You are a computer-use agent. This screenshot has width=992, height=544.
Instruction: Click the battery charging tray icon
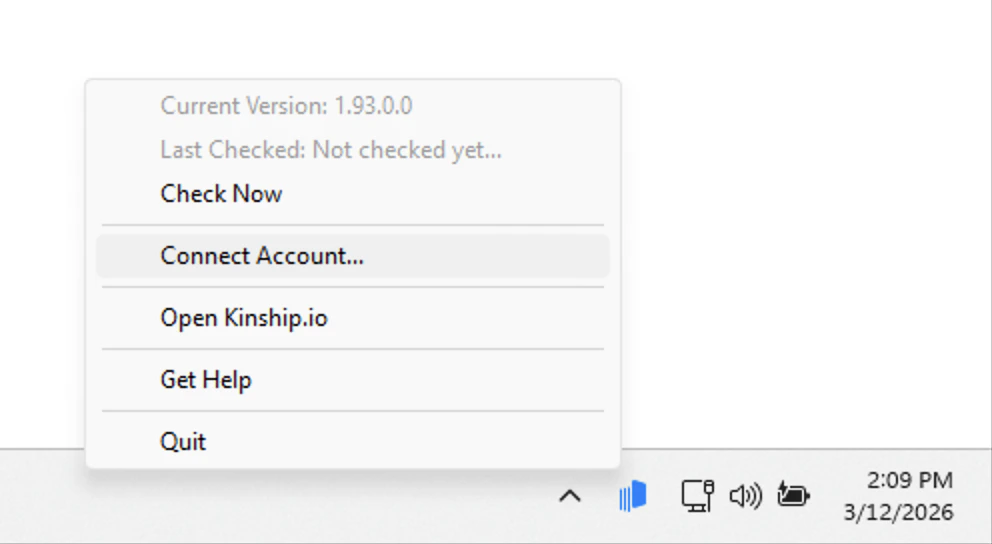point(793,495)
